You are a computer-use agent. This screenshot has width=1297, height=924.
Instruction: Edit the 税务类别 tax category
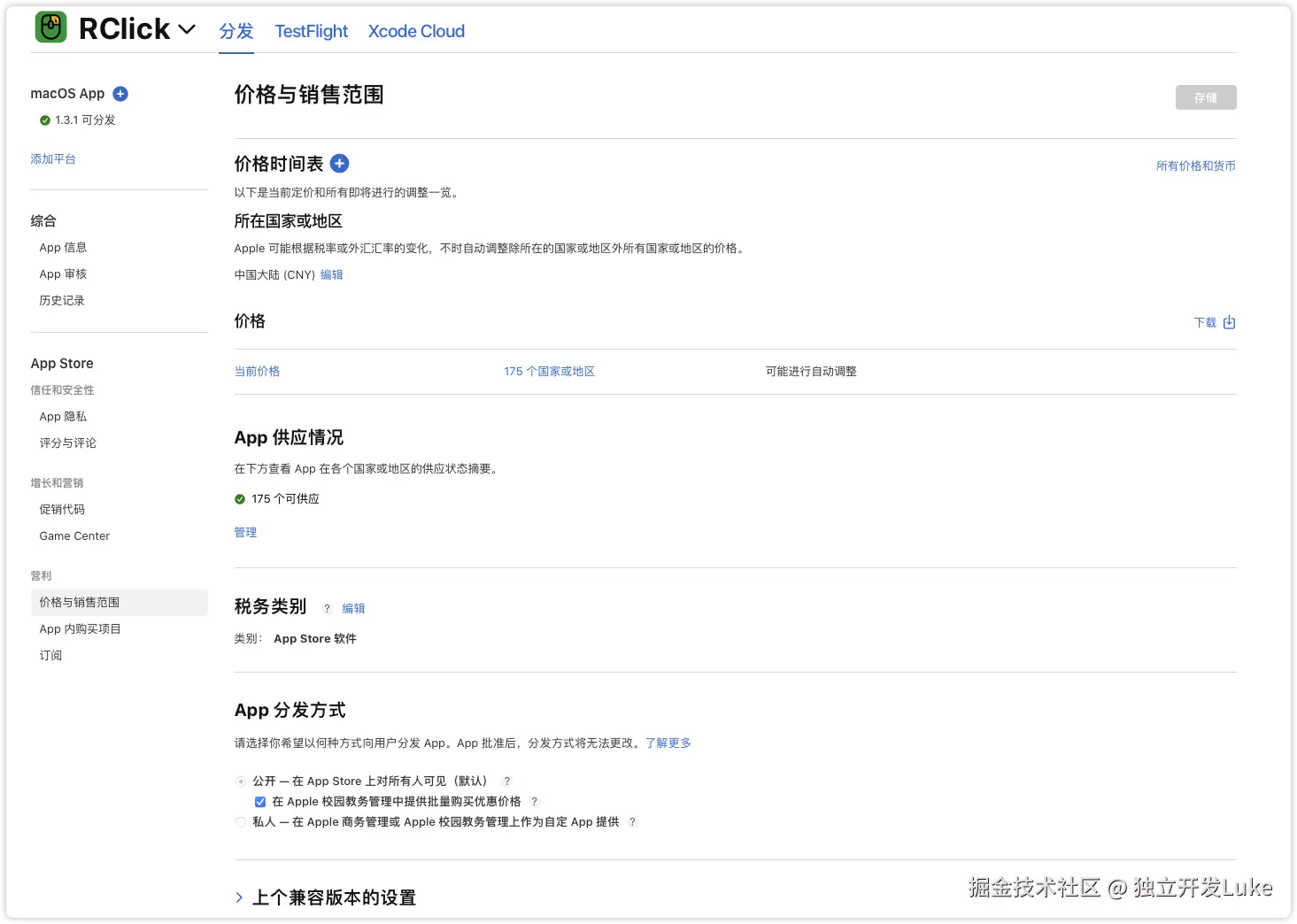354,609
